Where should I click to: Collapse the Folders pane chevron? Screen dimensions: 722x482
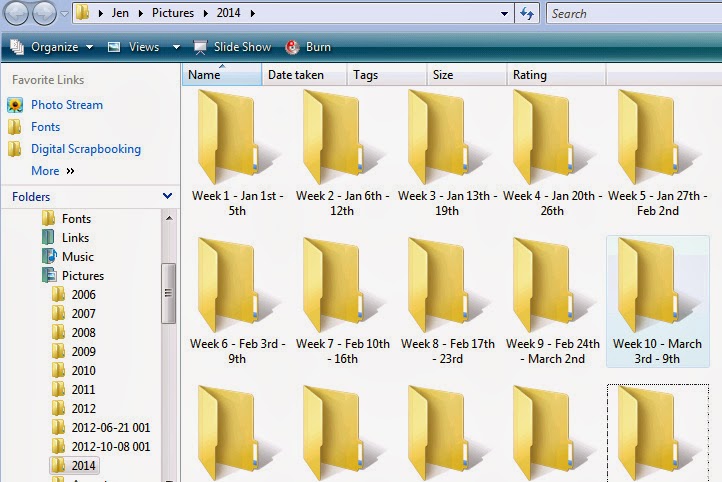(x=167, y=196)
